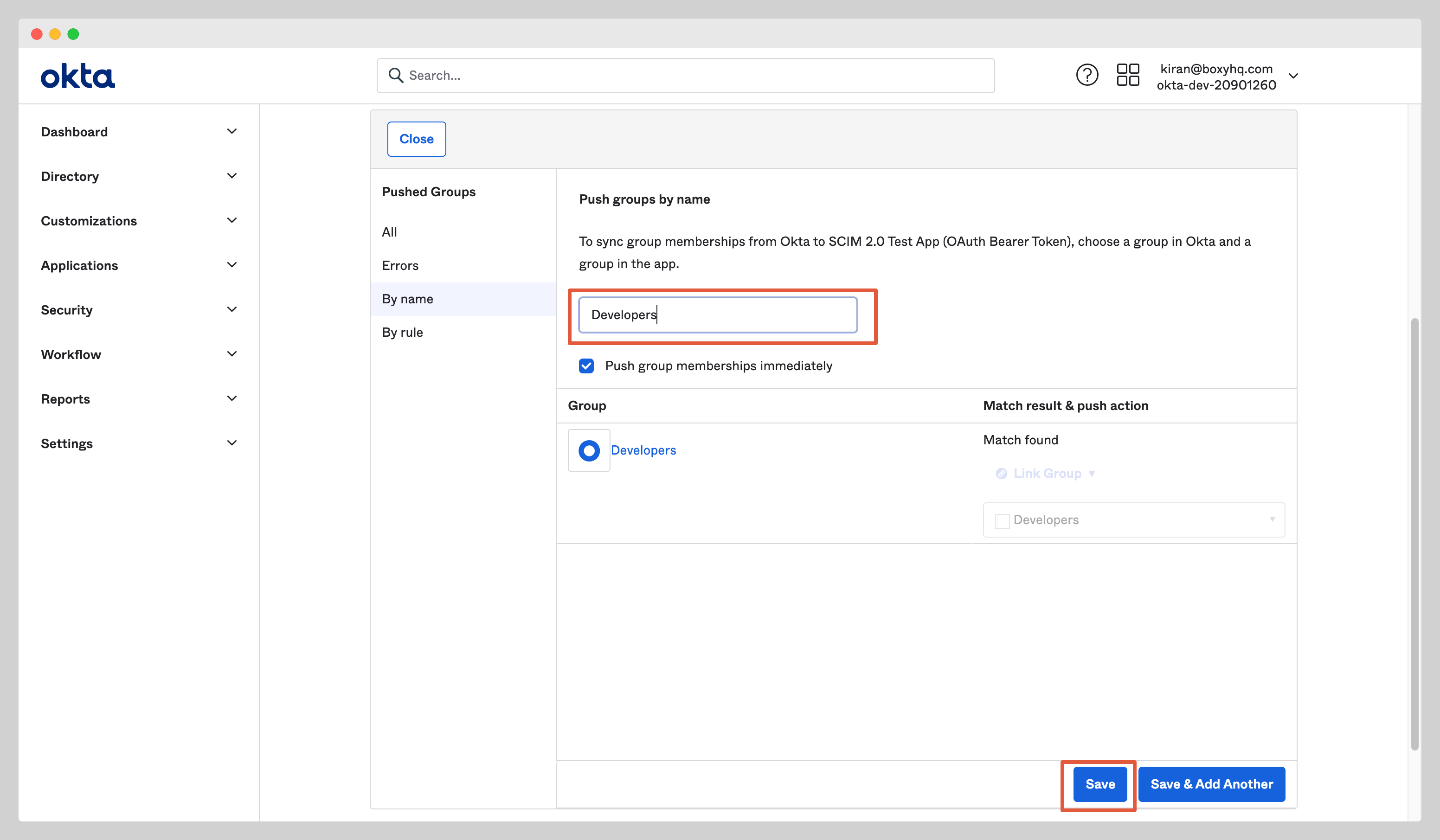The height and width of the screenshot is (840, 1440).
Task: Open the apps grid icon
Action: click(1128, 75)
